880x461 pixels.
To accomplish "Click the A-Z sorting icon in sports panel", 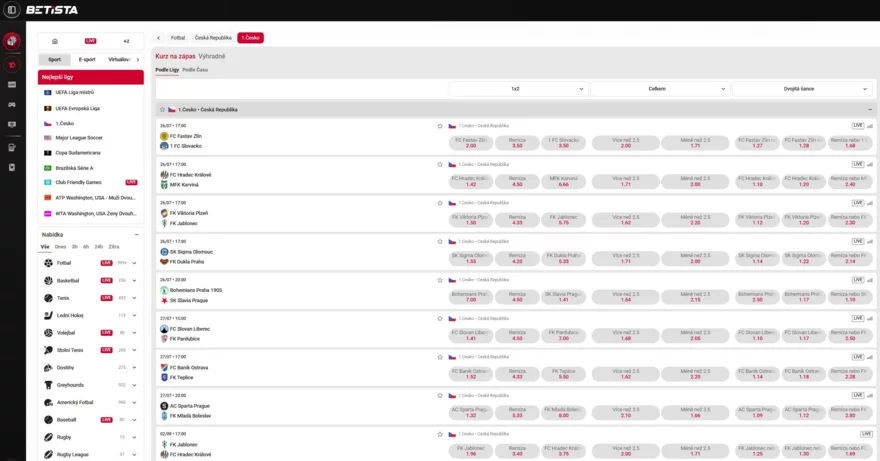I will (126, 41).
